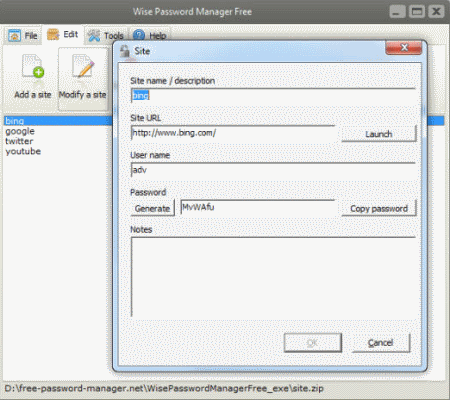Launch the bing site URL
Screen dimensions: 450x400
(x=379, y=134)
